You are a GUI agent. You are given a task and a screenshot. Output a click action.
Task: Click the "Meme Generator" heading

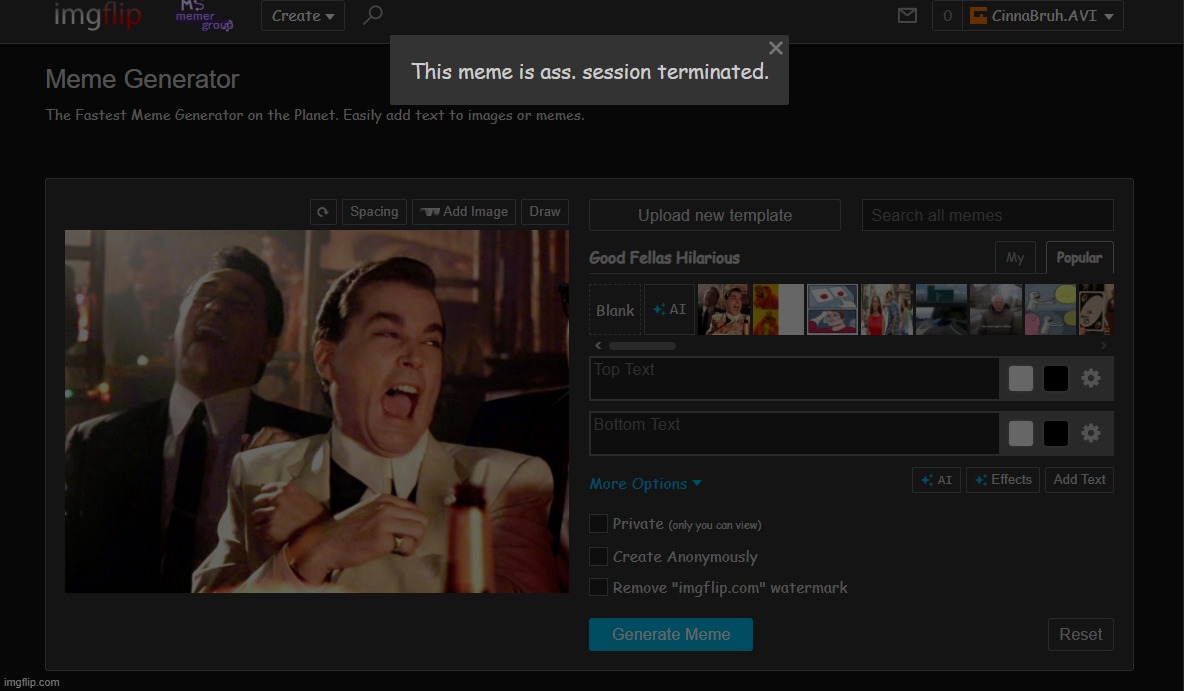142,79
